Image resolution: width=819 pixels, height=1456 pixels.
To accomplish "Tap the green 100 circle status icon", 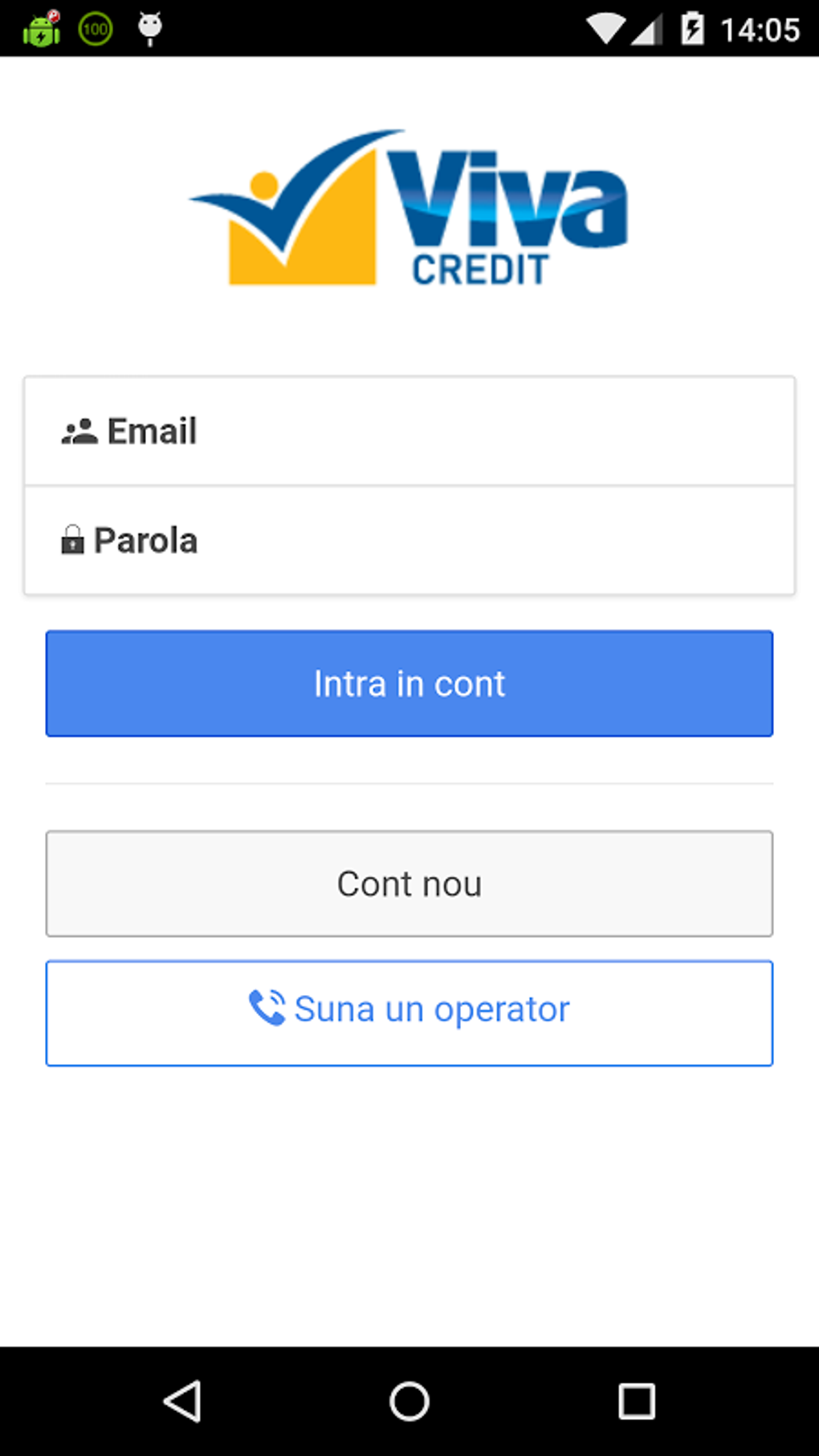I will tap(96, 30).
